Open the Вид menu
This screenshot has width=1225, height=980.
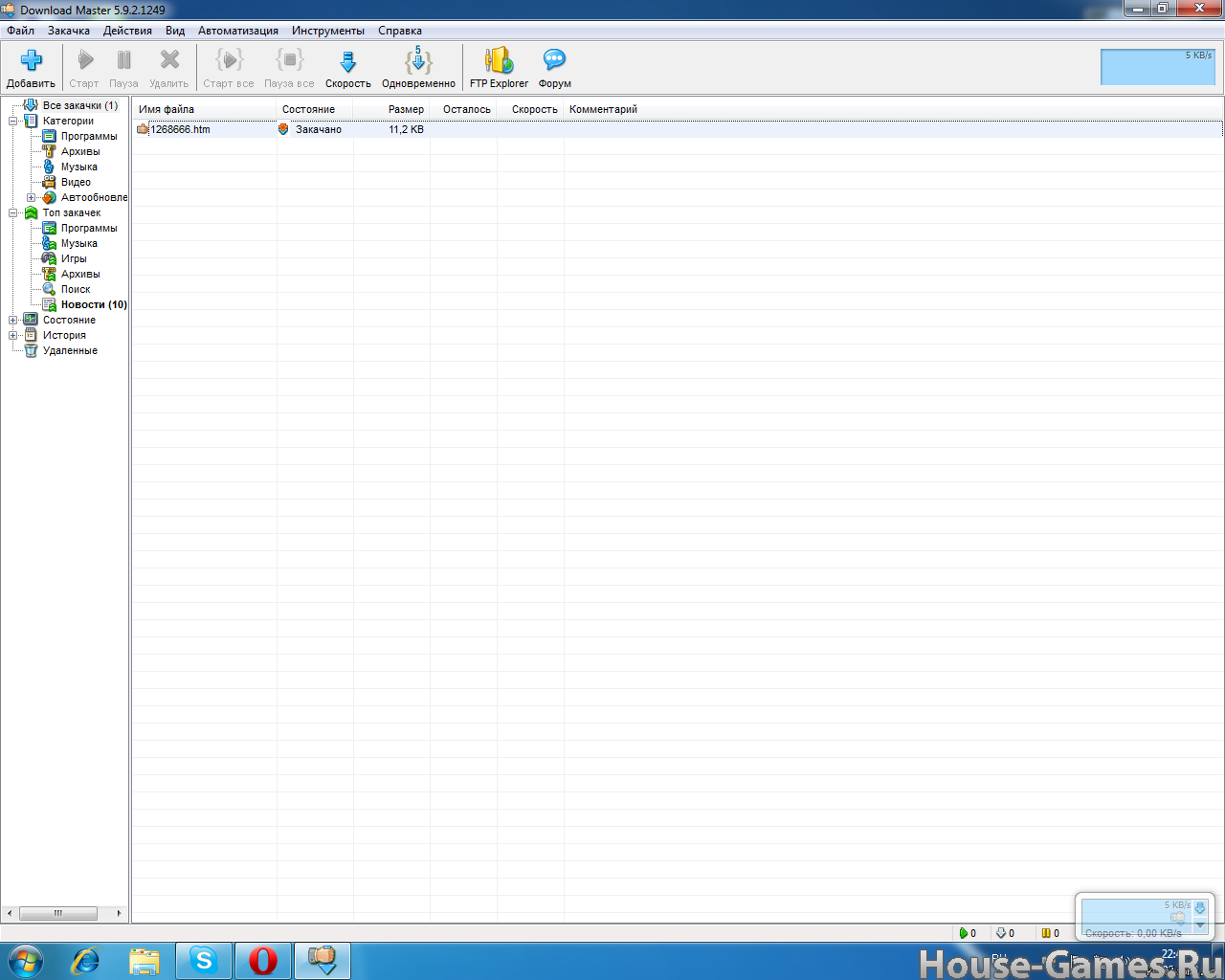point(175,31)
